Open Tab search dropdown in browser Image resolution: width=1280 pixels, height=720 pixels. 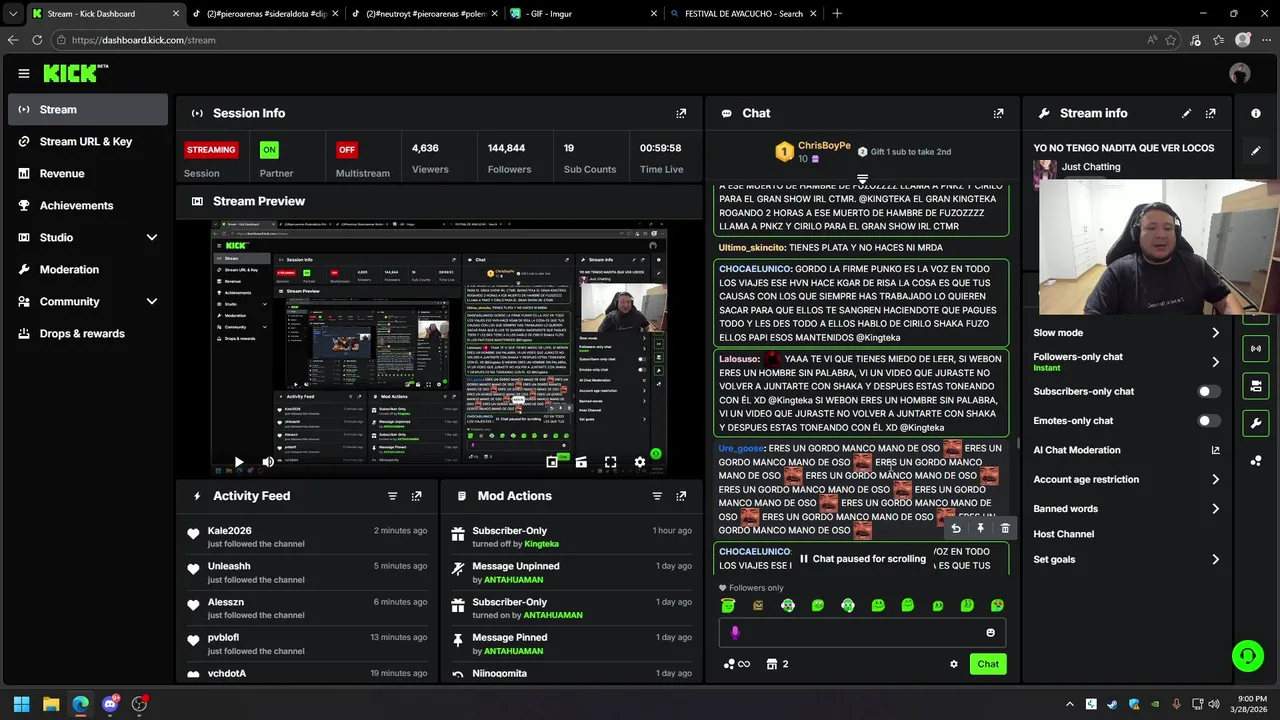(12, 14)
